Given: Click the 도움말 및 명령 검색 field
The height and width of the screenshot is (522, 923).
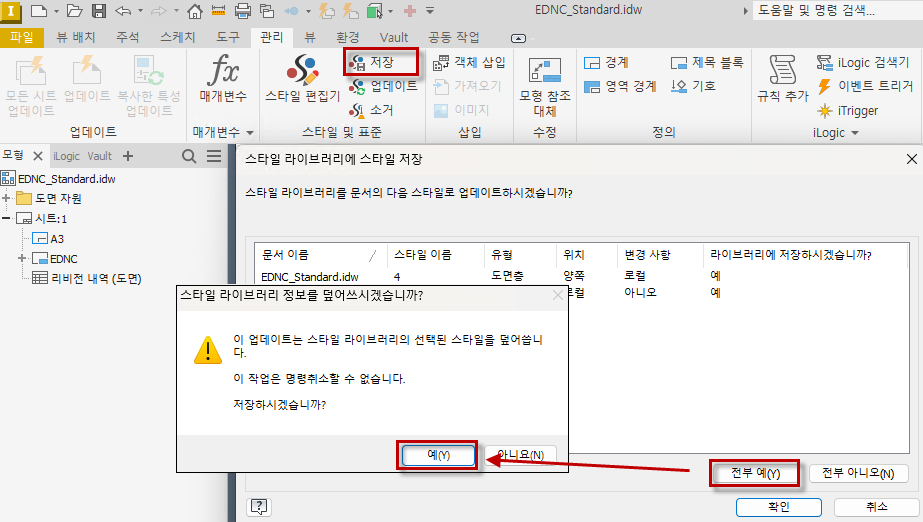Looking at the screenshot, I should (835, 11).
